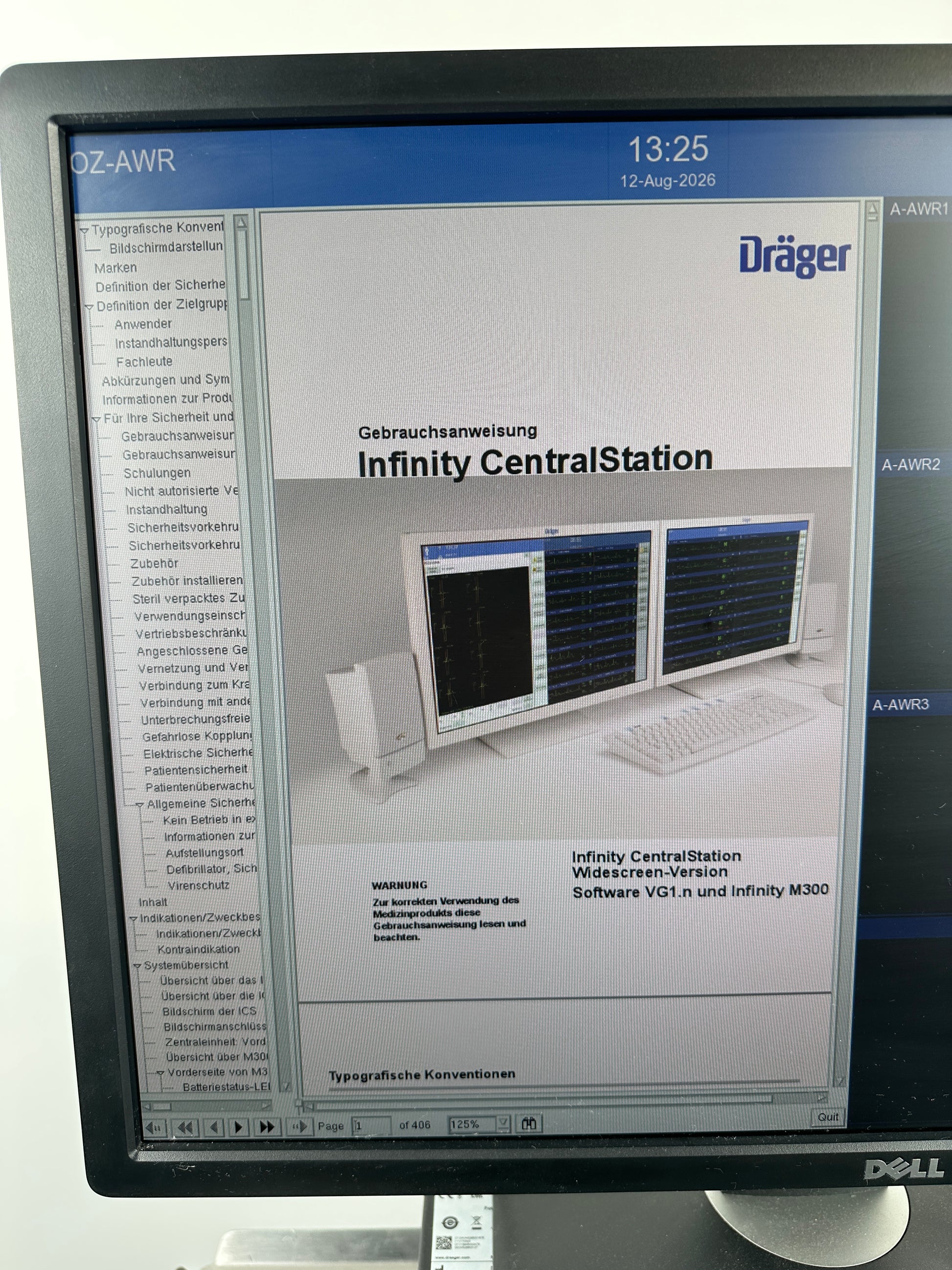The image size is (952, 1270).
Task: Click the 13:25 clock in header
Action: (669, 149)
